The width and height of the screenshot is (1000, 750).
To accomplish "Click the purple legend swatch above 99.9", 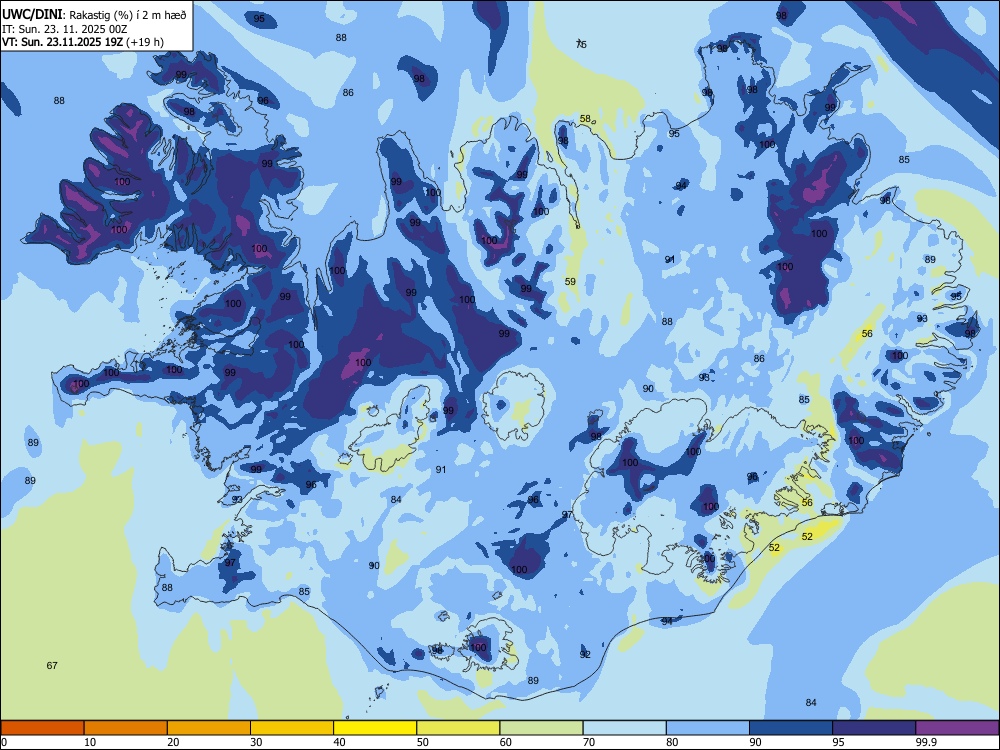I will 957,728.
